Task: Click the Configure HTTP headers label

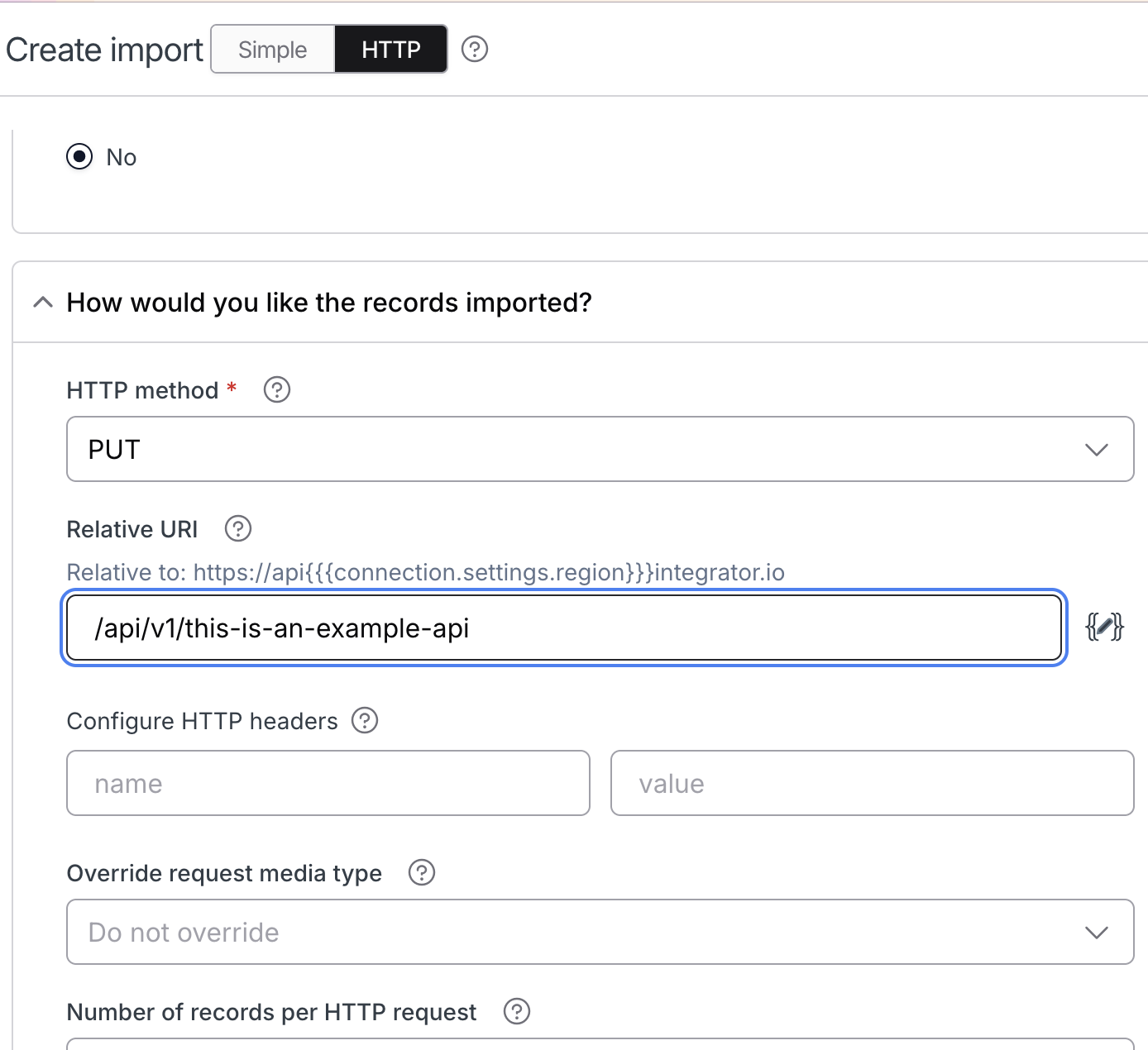Action: [x=202, y=721]
